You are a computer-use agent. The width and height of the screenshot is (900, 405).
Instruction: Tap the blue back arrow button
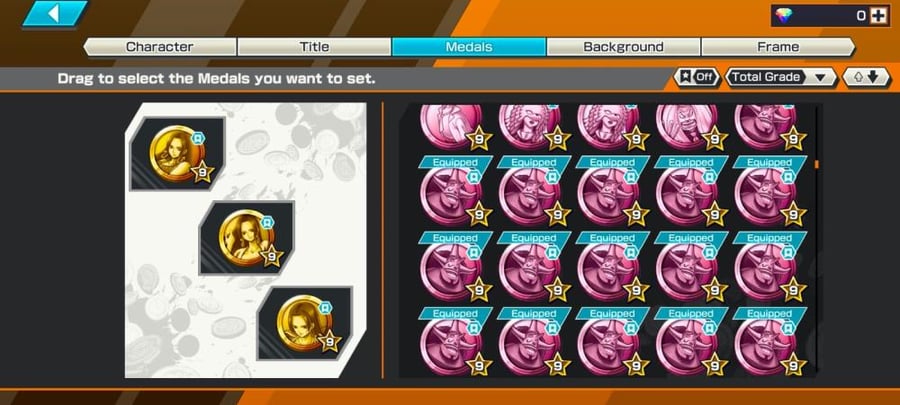pyautogui.click(x=55, y=14)
